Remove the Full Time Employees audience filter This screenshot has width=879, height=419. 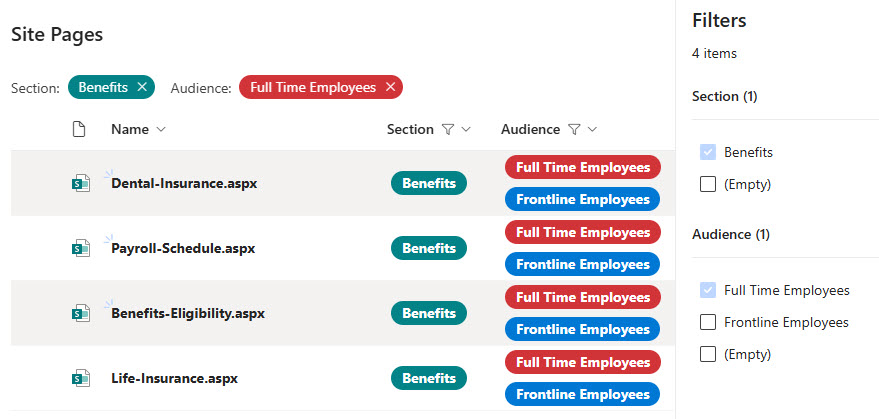391,88
